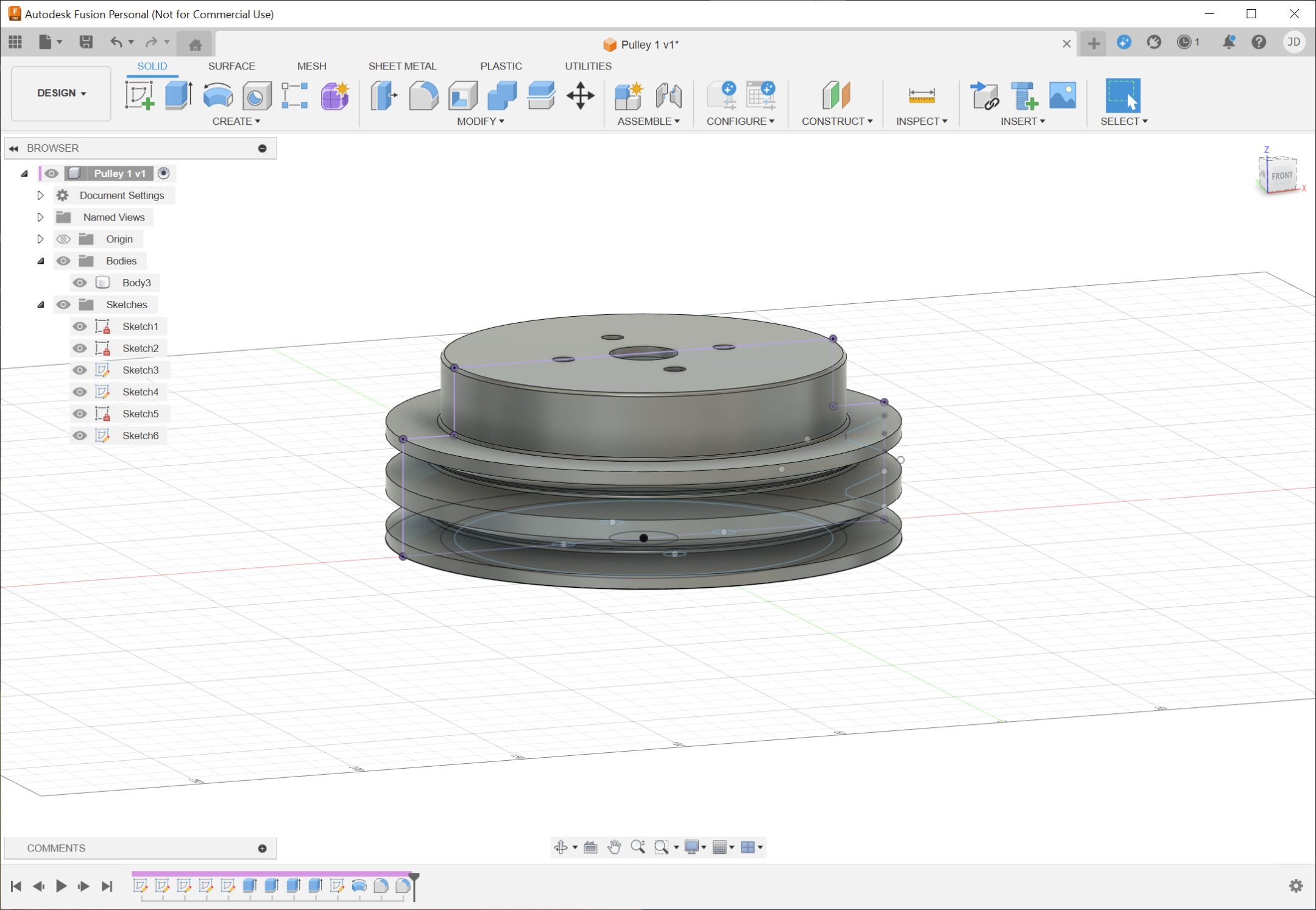Click the Undo arrow

click(116, 42)
